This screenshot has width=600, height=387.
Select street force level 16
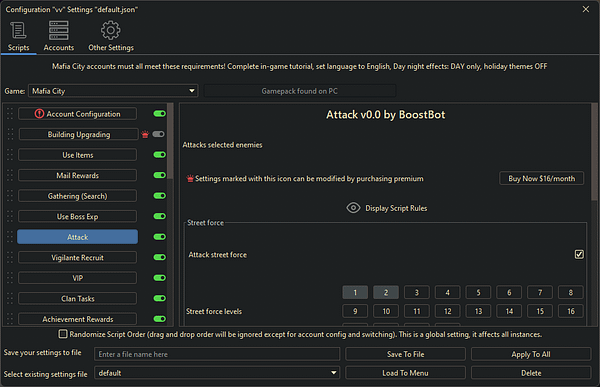click(571, 311)
